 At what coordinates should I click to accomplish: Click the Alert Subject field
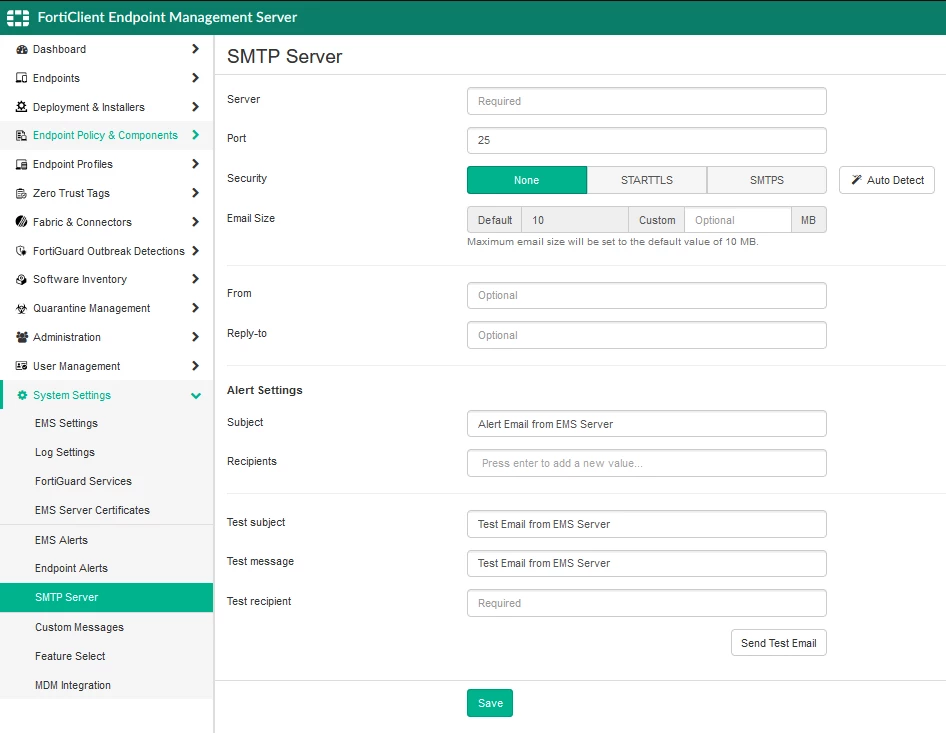click(647, 424)
